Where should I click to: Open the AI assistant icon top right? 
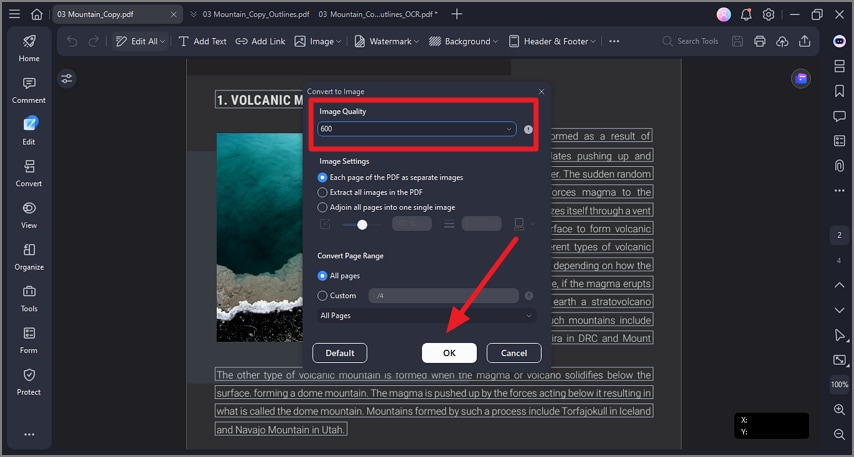click(839, 41)
